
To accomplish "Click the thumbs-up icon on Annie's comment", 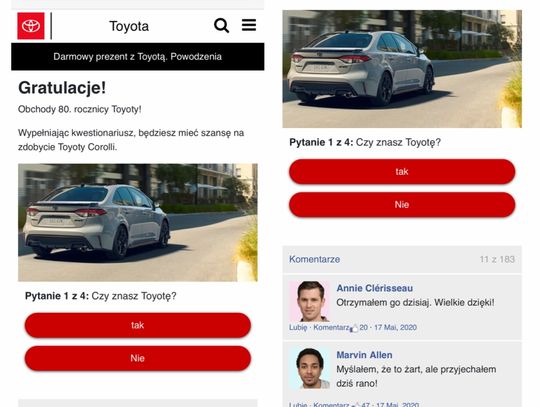I will (x=354, y=328).
